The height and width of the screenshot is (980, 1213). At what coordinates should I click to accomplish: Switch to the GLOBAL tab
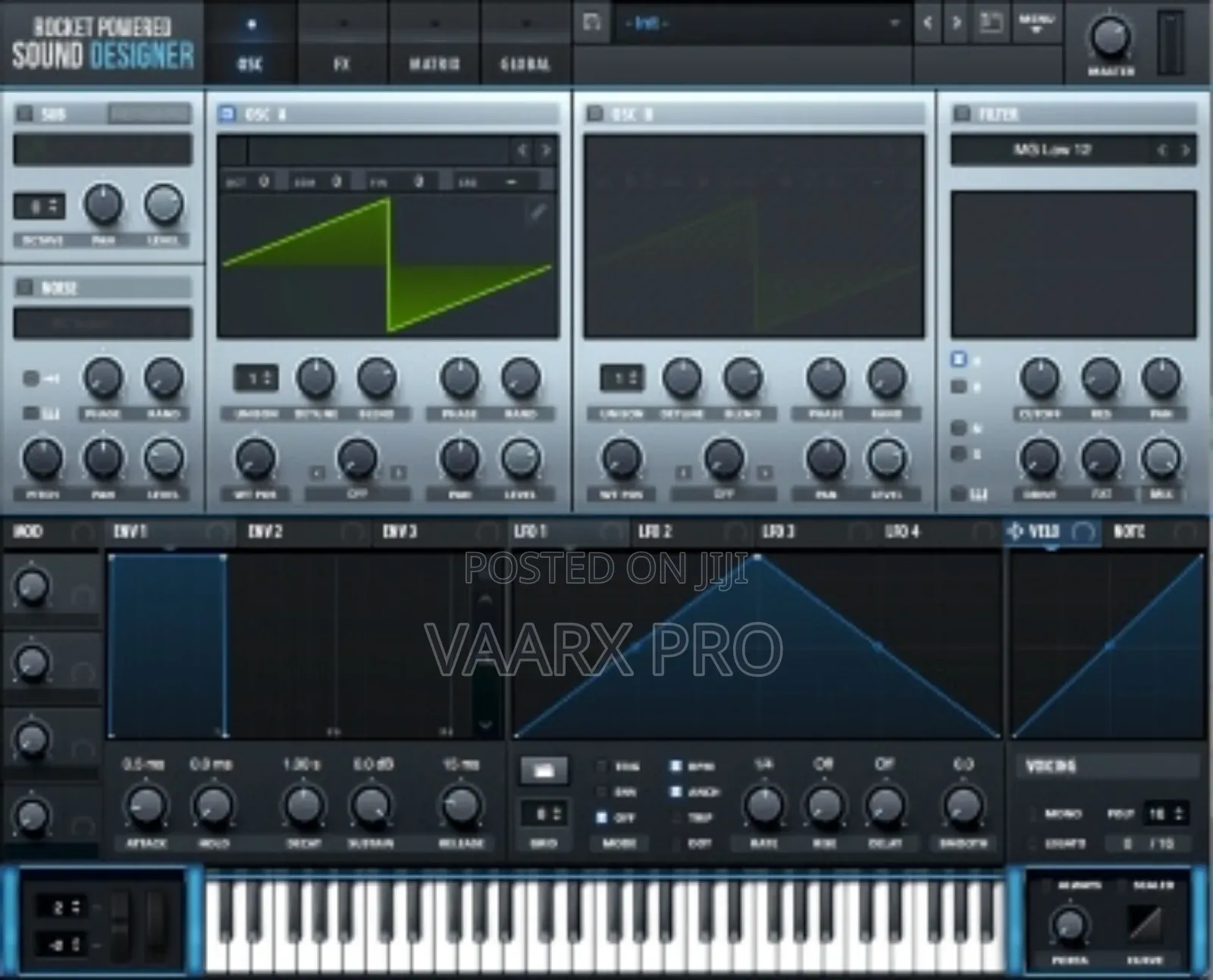pyautogui.click(x=525, y=42)
